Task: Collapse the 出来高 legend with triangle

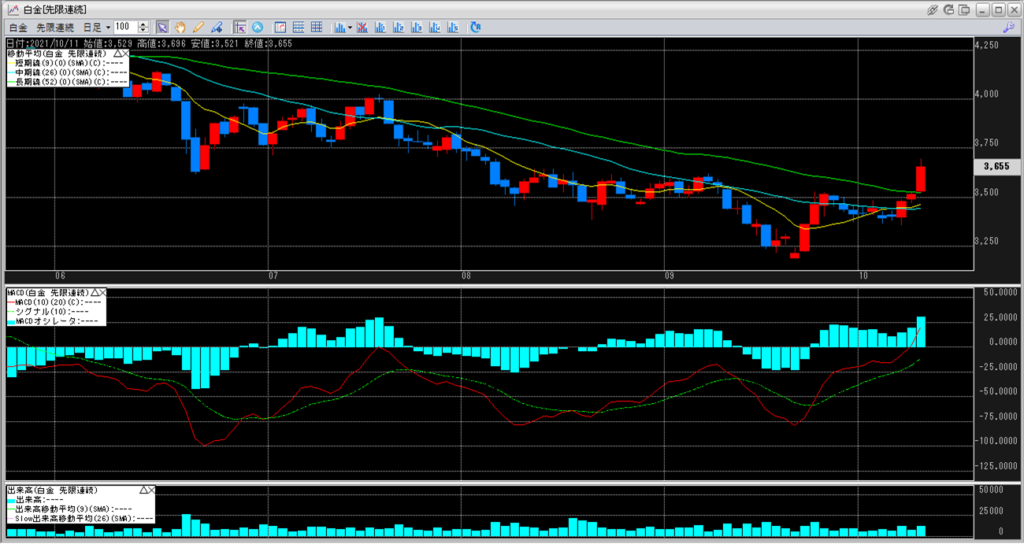Action: click(141, 491)
